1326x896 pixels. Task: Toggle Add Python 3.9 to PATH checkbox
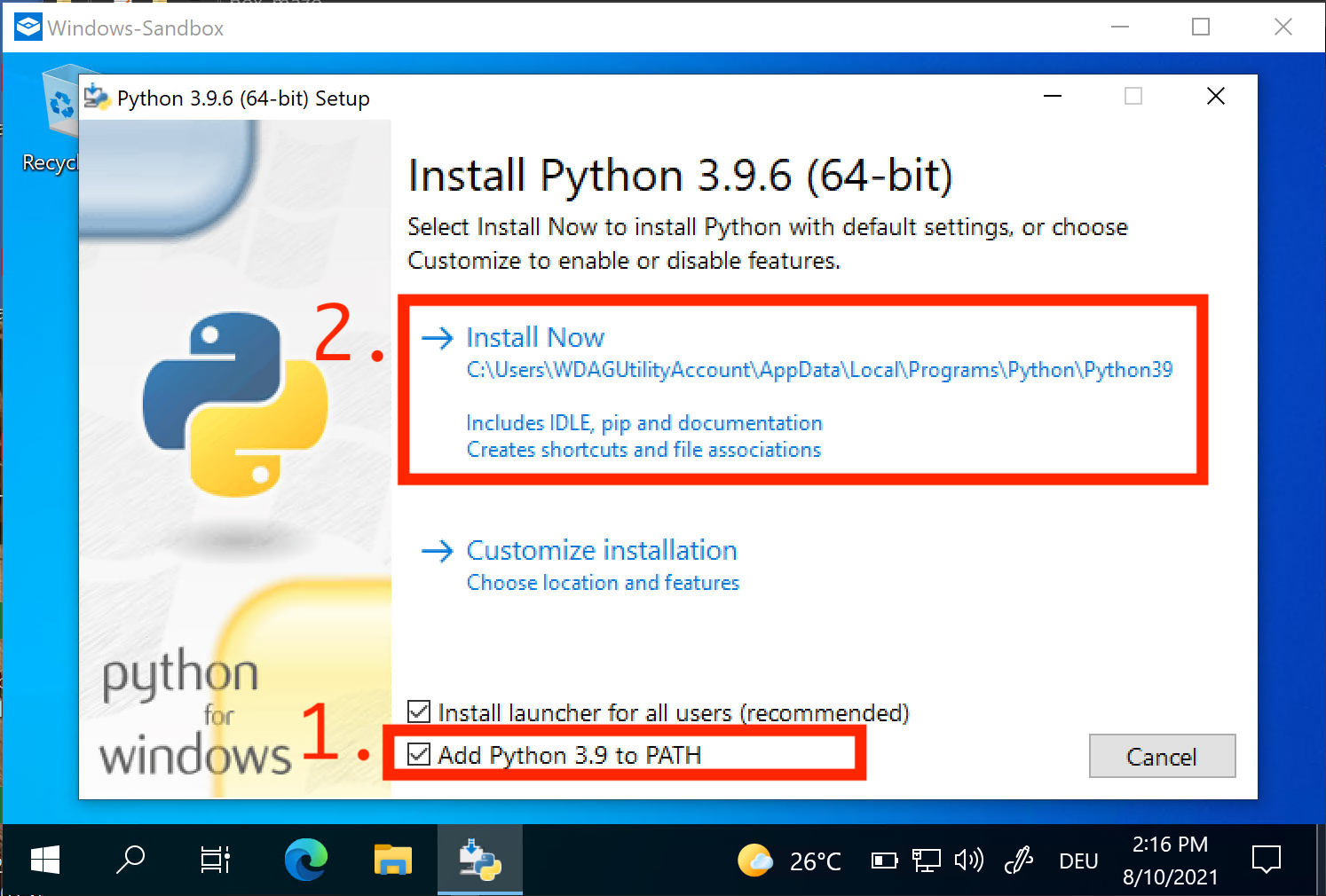click(x=419, y=755)
